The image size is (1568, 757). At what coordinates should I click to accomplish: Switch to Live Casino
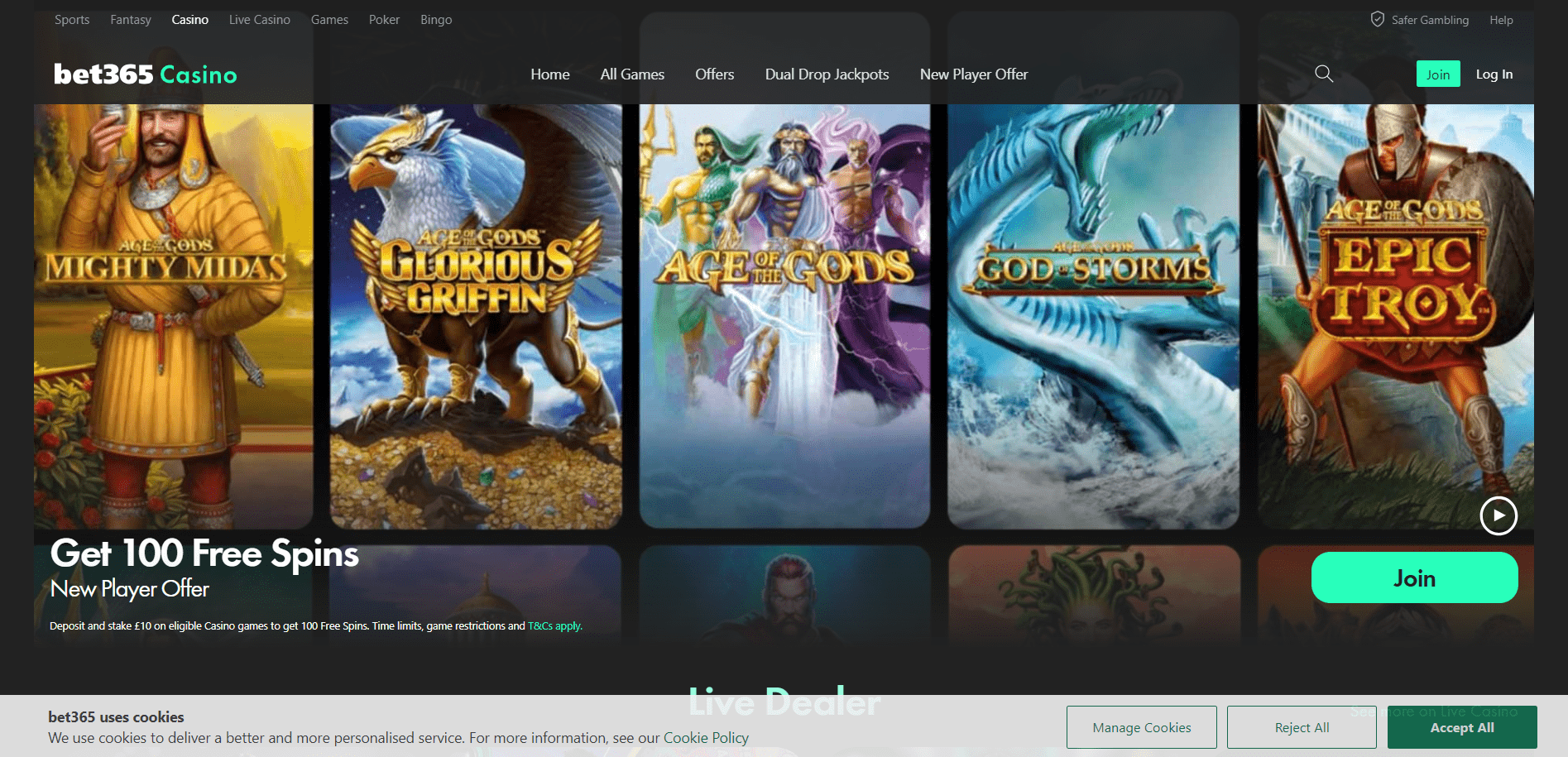coord(260,20)
